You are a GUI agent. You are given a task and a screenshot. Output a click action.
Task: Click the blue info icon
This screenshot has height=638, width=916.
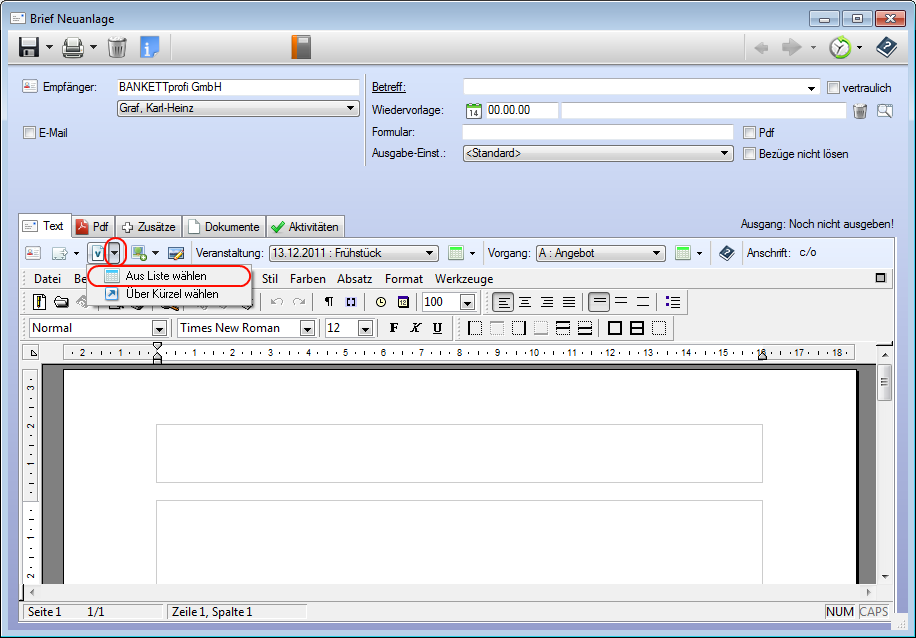click(150, 47)
